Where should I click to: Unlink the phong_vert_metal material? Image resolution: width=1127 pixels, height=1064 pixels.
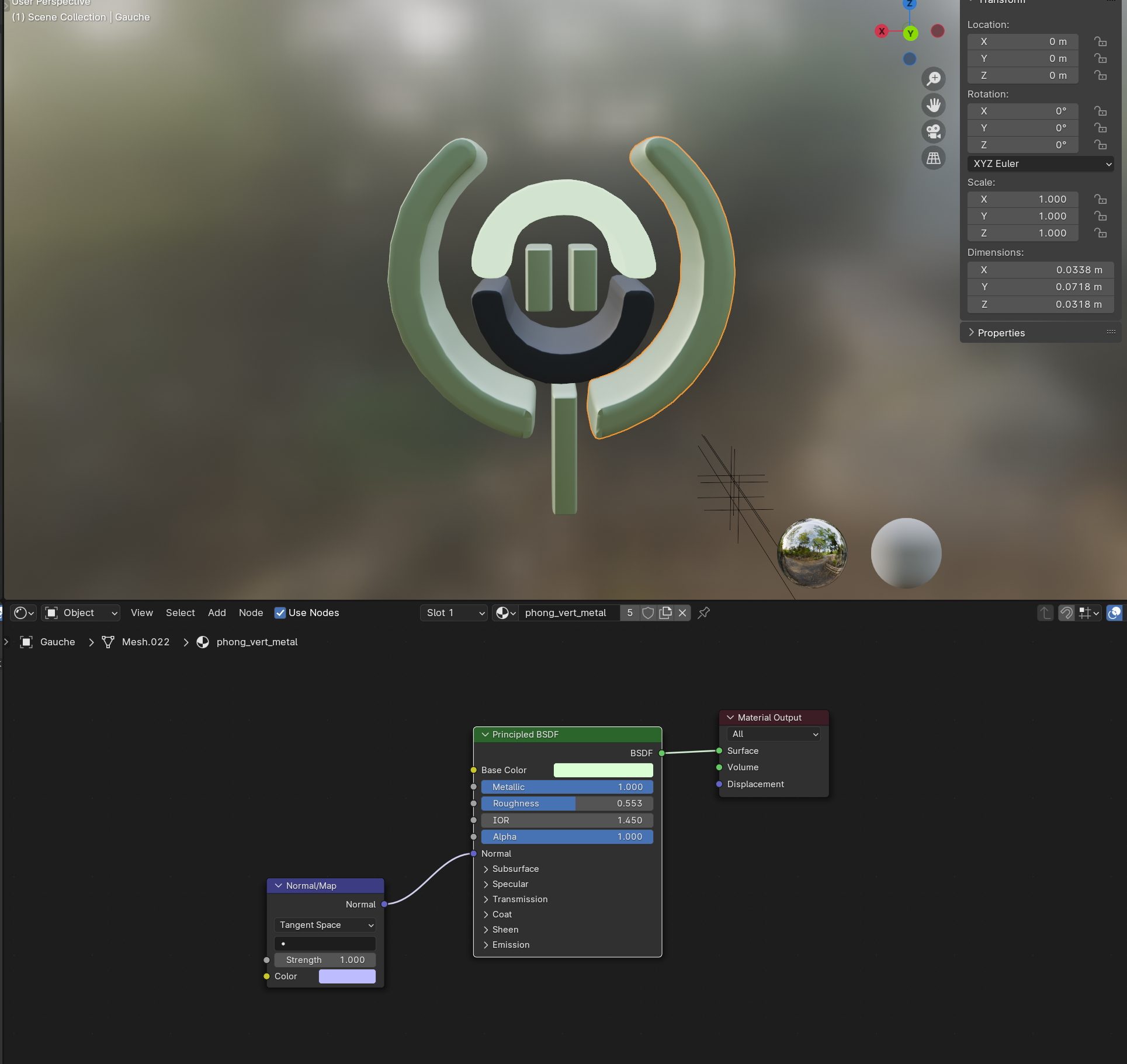[682, 613]
